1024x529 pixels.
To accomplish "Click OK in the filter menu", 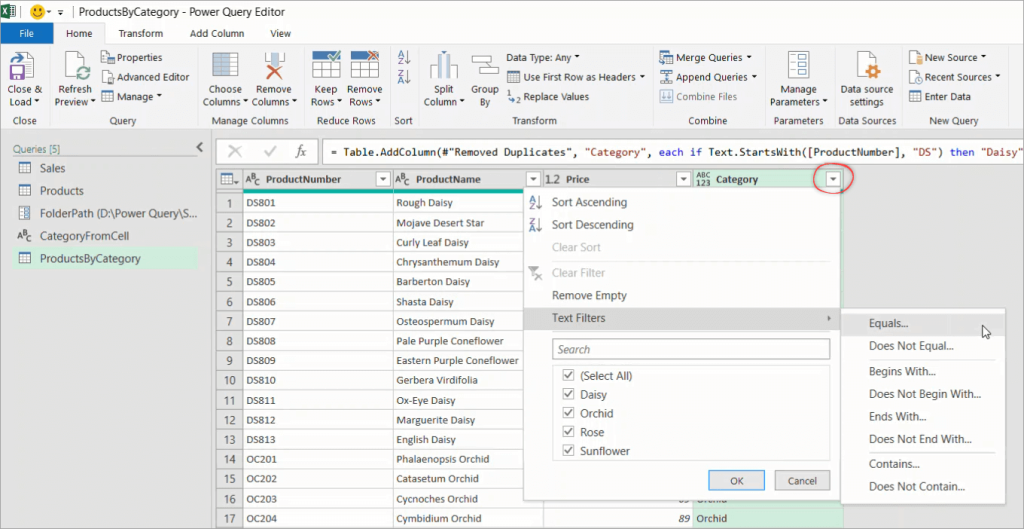I will pyautogui.click(x=737, y=481).
